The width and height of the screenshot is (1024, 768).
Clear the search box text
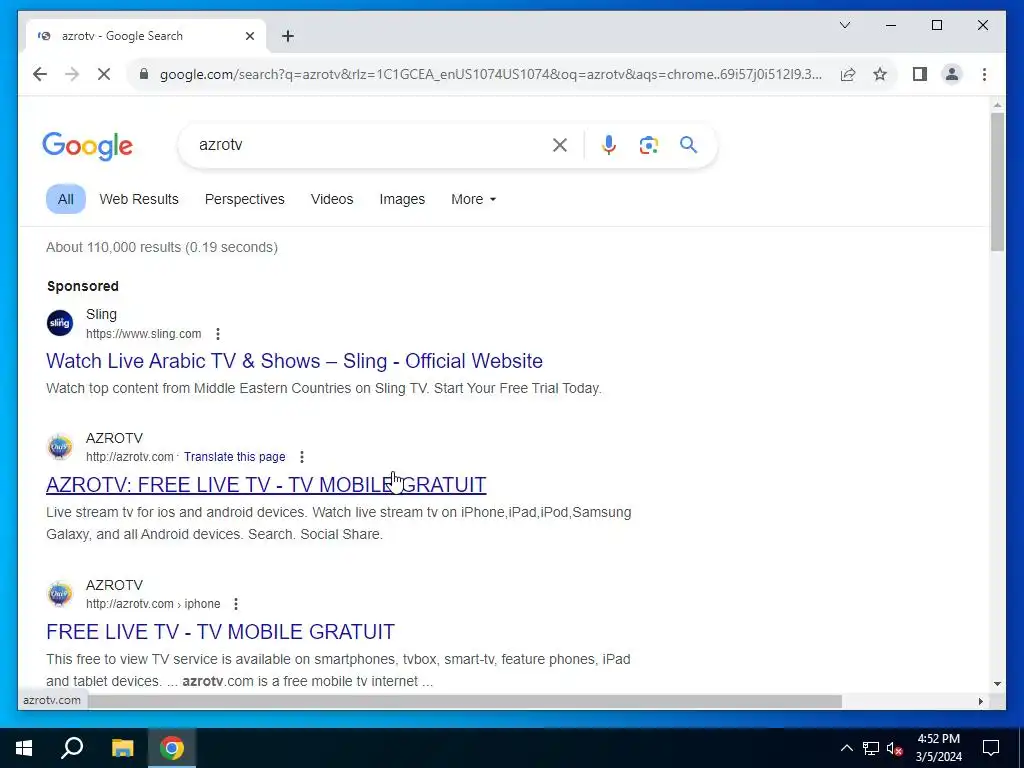[x=560, y=145]
